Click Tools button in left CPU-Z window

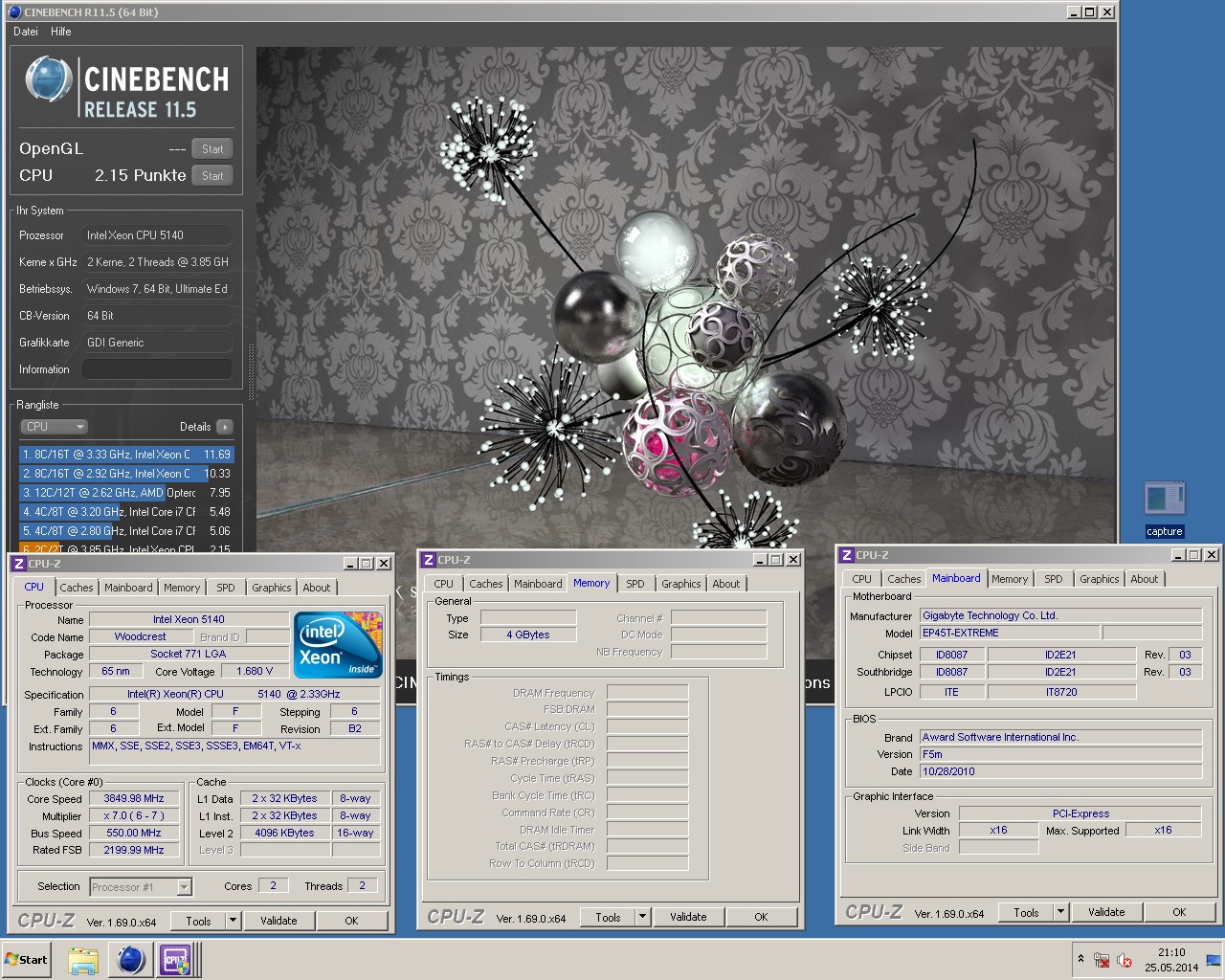(198, 921)
